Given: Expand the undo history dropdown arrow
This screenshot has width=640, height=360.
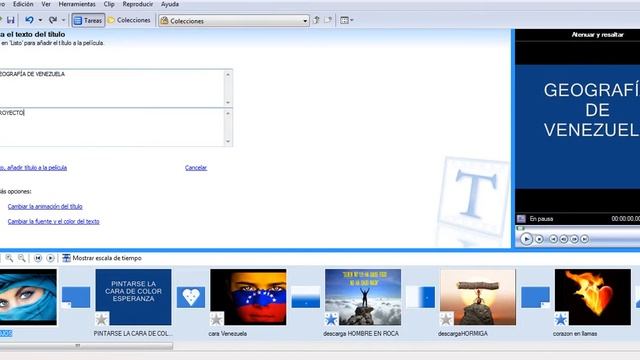Looking at the screenshot, I should click(x=40, y=20).
